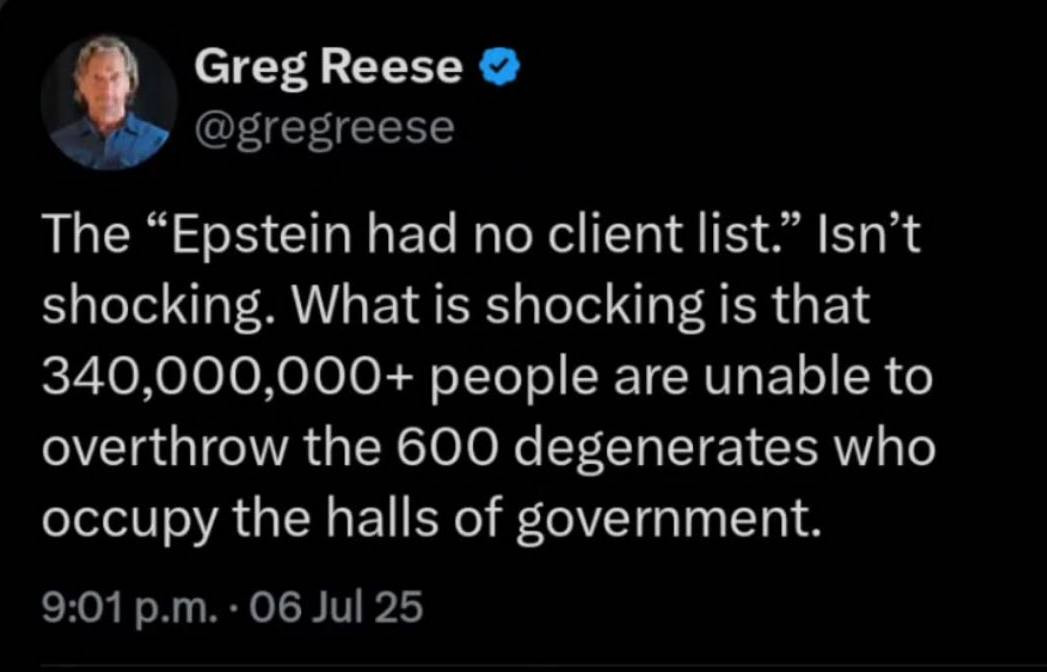Open the @gregreese handle link
Screen dimensions: 1047x672
point(324,128)
